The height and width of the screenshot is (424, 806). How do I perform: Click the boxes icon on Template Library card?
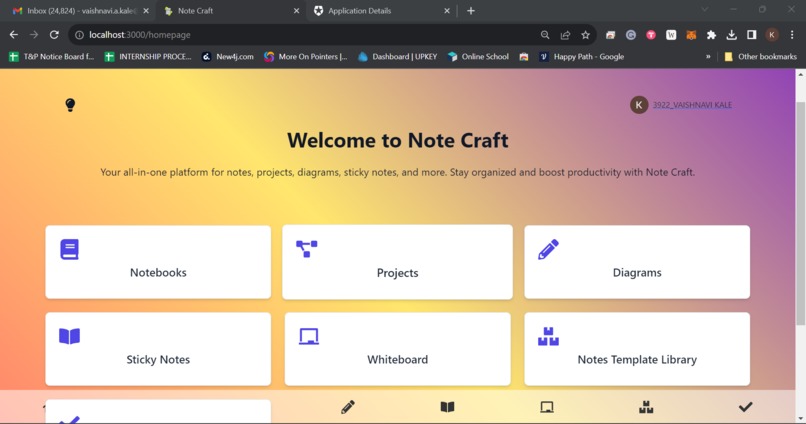[x=548, y=336]
